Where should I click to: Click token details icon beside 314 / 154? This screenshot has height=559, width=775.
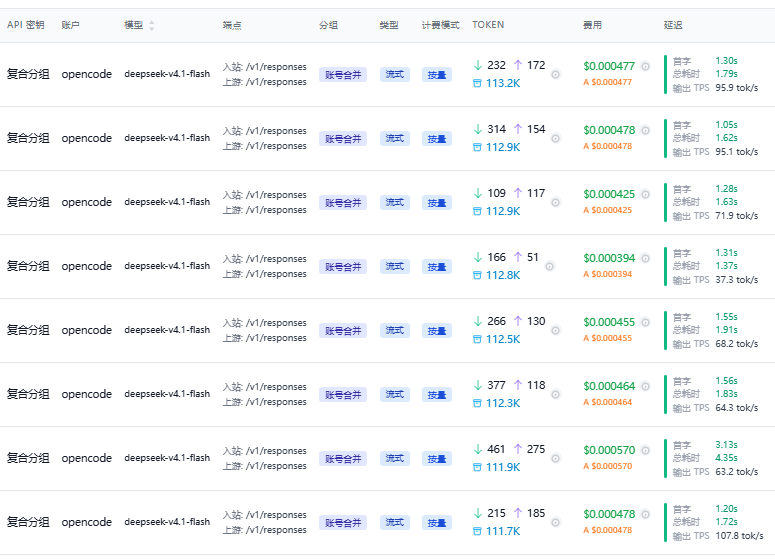tap(556, 138)
